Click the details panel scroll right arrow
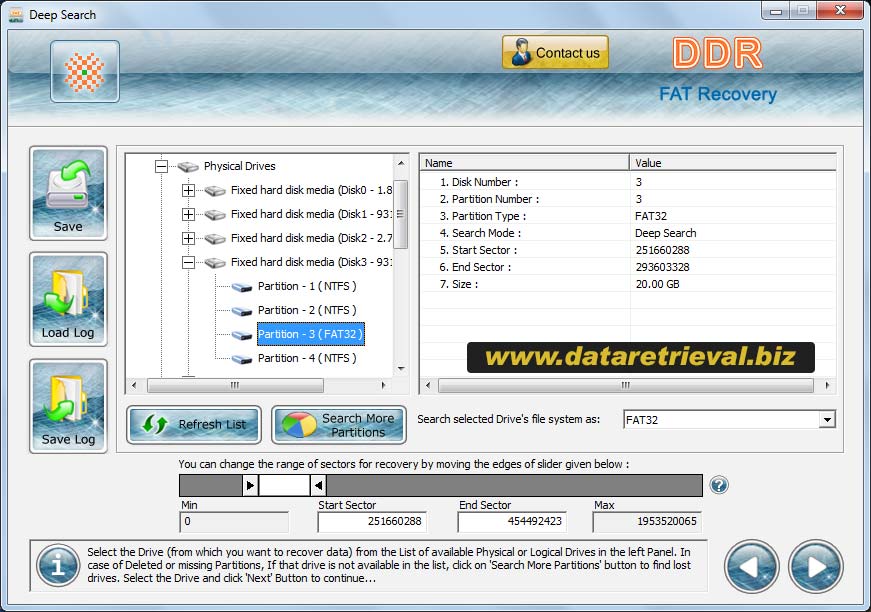The width and height of the screenshot is (871, 612). [x=828, y=385]
